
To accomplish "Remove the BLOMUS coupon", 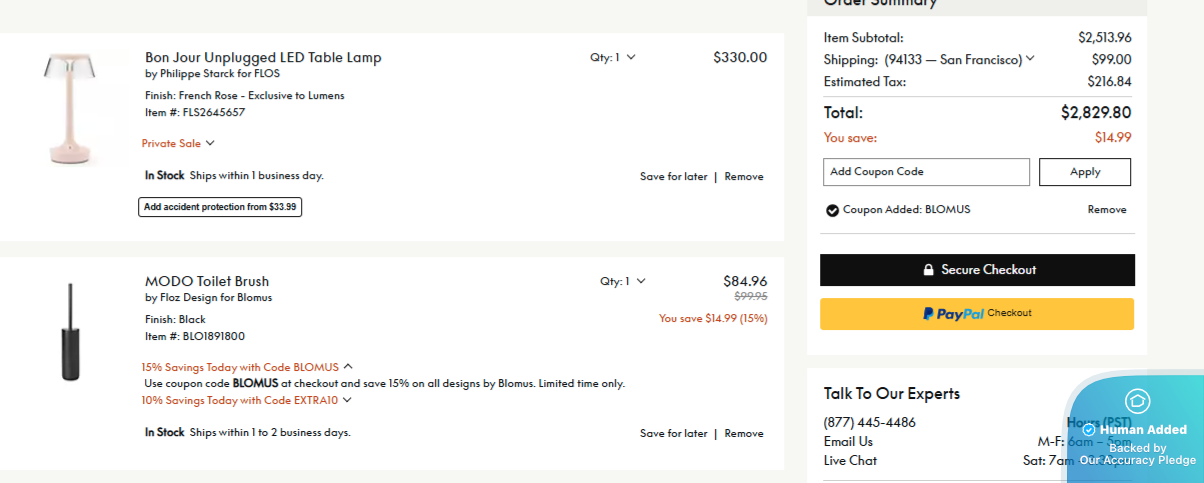I will tap(1107, 210).
